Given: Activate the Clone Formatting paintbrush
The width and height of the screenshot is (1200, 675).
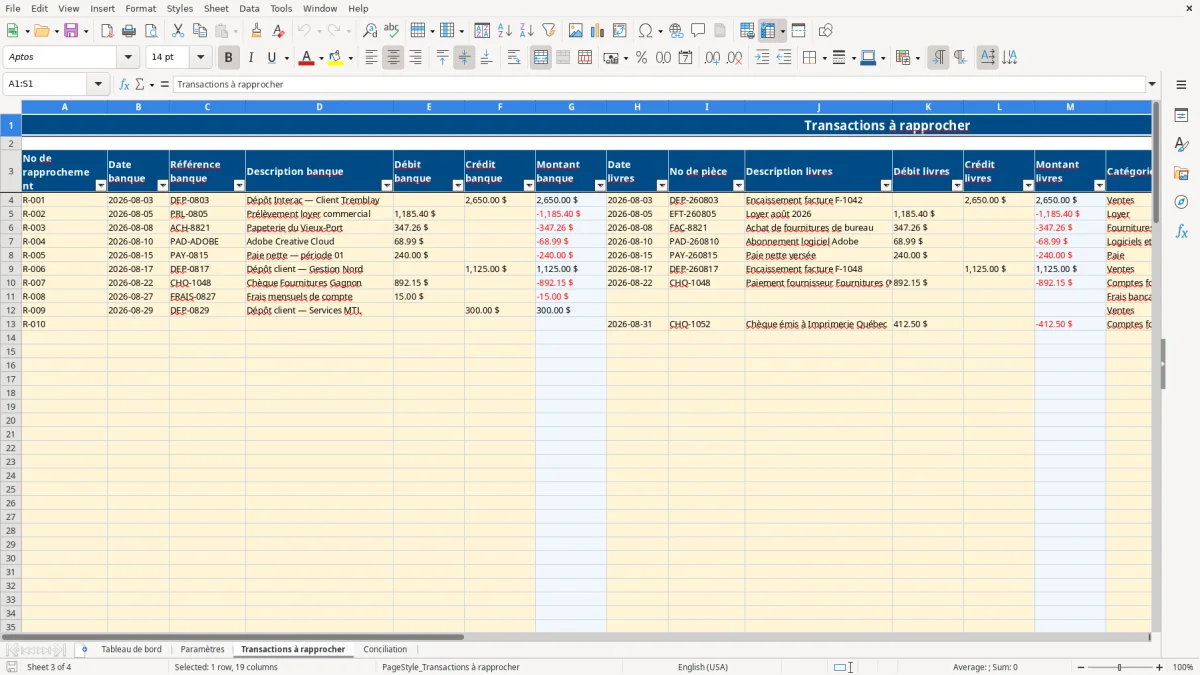Looking at the screenshot, I should point(256,31).
